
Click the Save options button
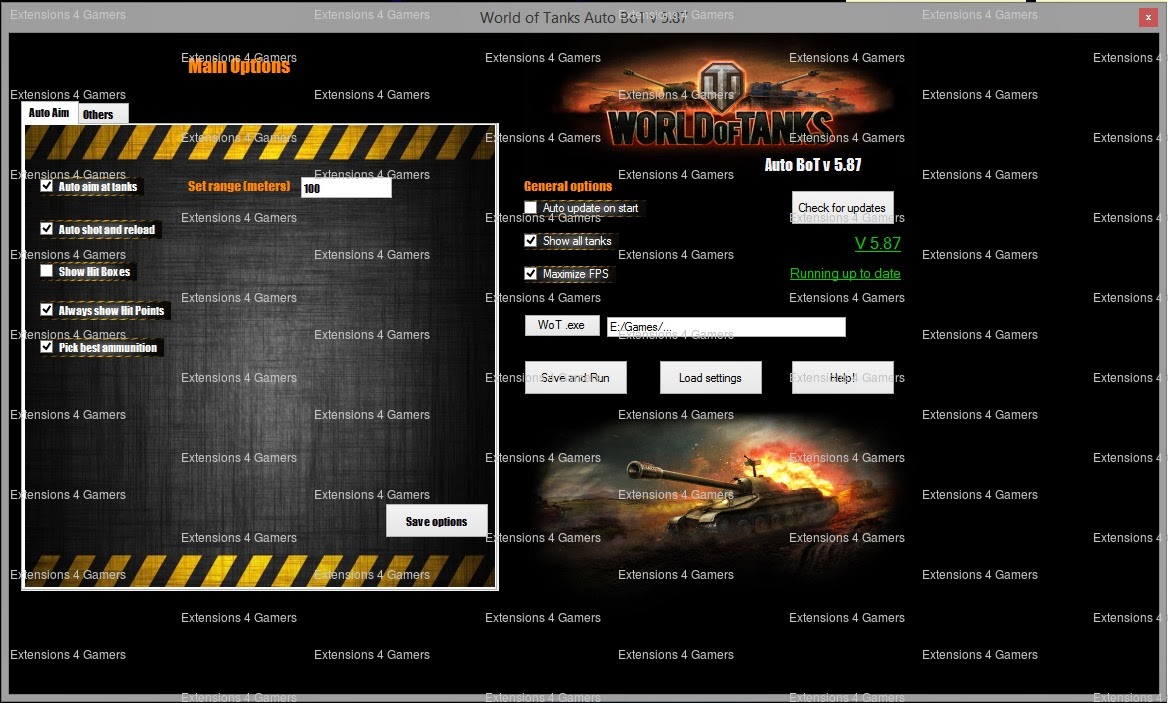[x=437, y=521]
